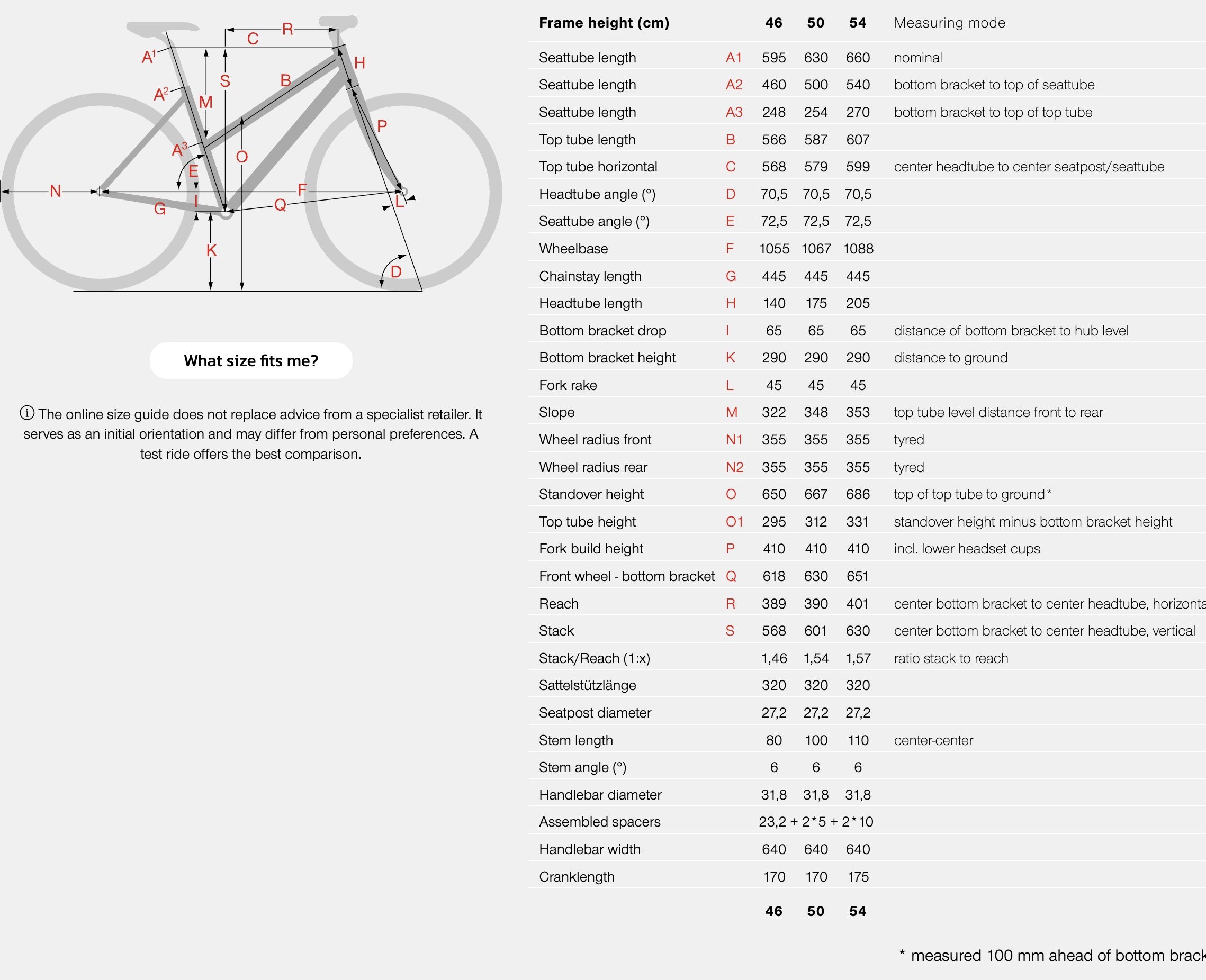Image resolution: width=1206 pixels, height=980 pixels.
Task: Click the bottom 54 frame size footer
Action: pyautogui.click(x=858, y=911)
